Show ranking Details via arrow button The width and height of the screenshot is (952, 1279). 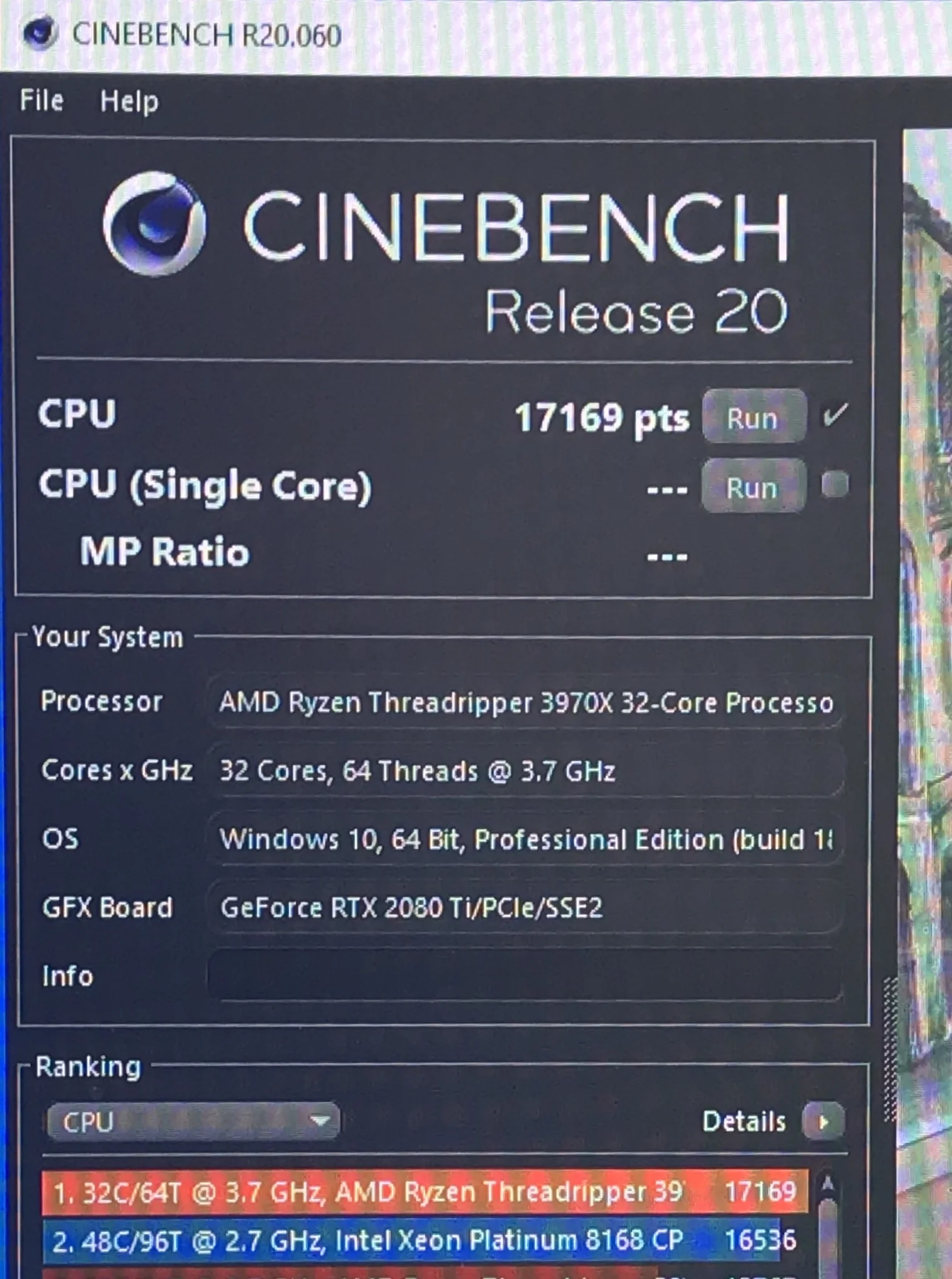(x=823, y=1122)
